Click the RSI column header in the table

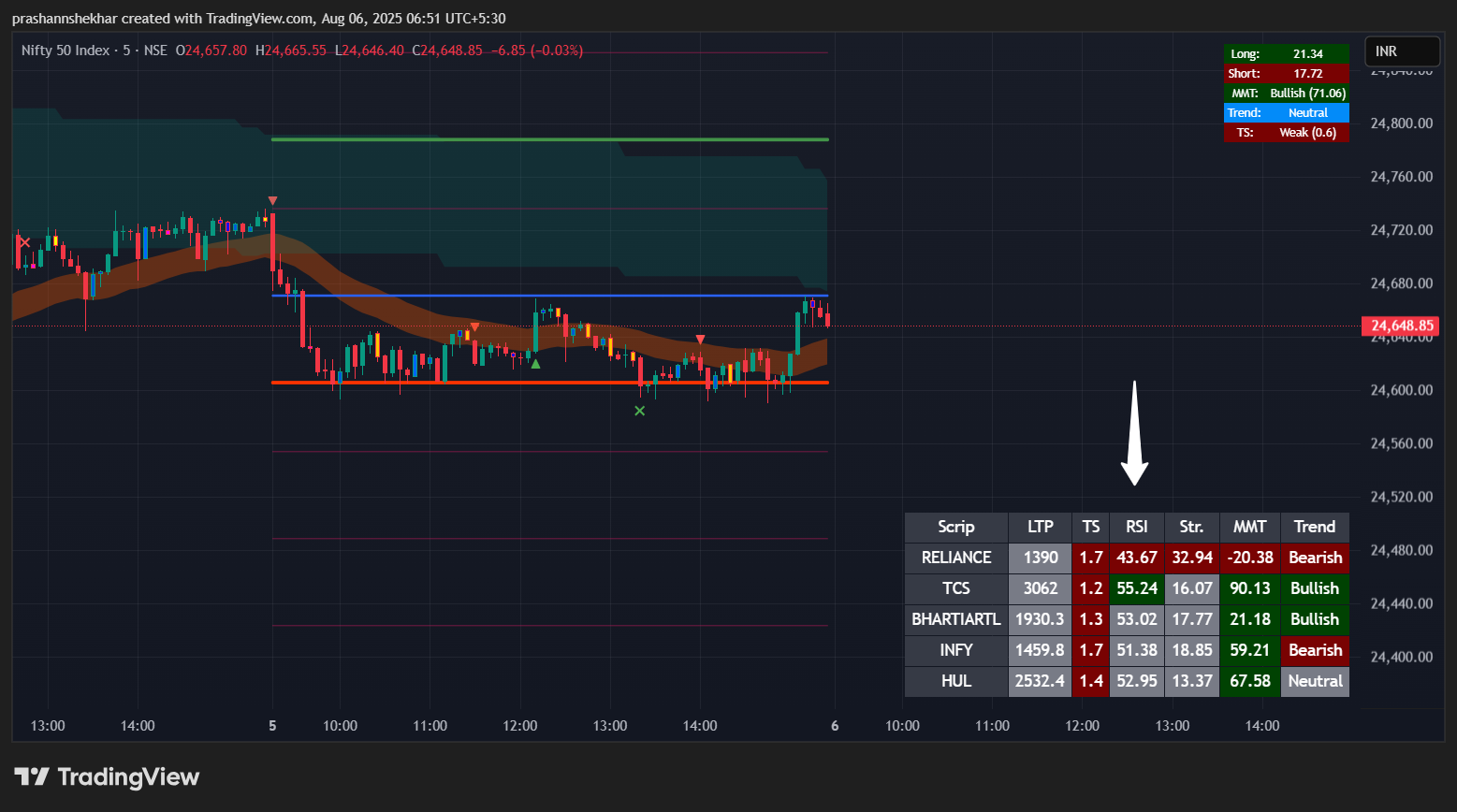(x=1137, y=527)
